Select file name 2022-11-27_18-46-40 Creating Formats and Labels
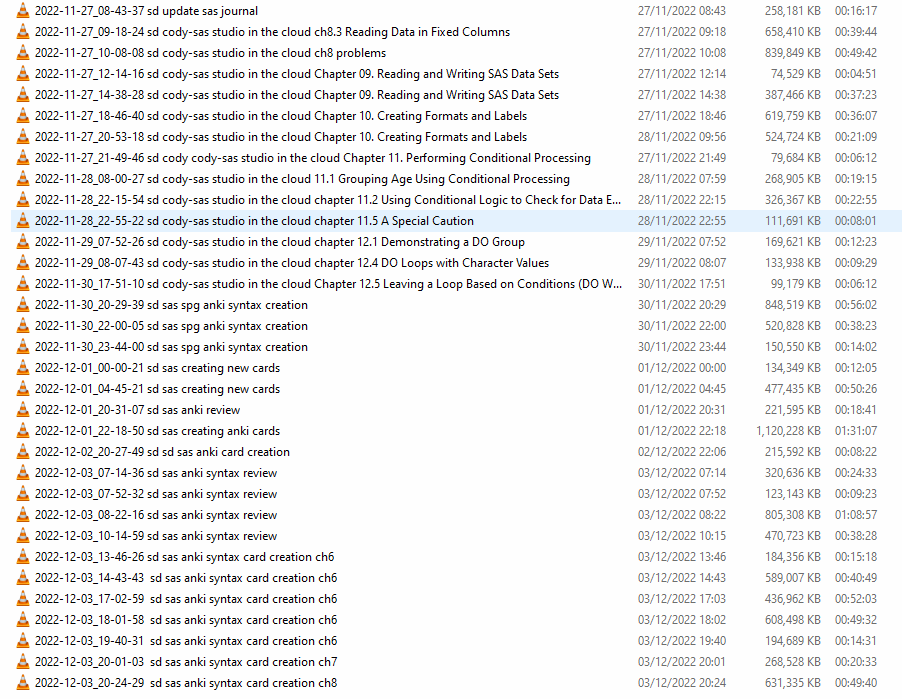This screenshot has width=902, height=699. pos(281,116)
